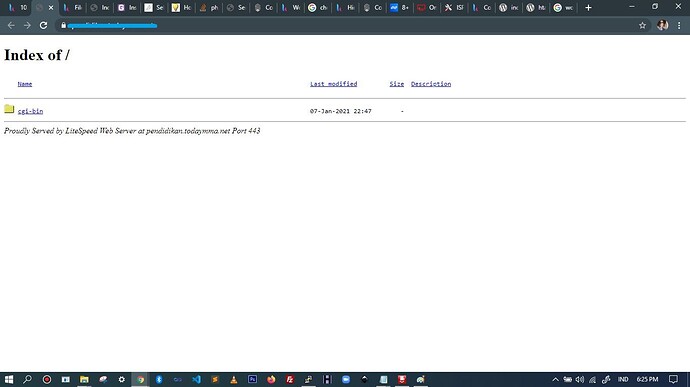This screenshot has height=387, width=690.
Task: Open a new browser tab
Action: [588, 7]
